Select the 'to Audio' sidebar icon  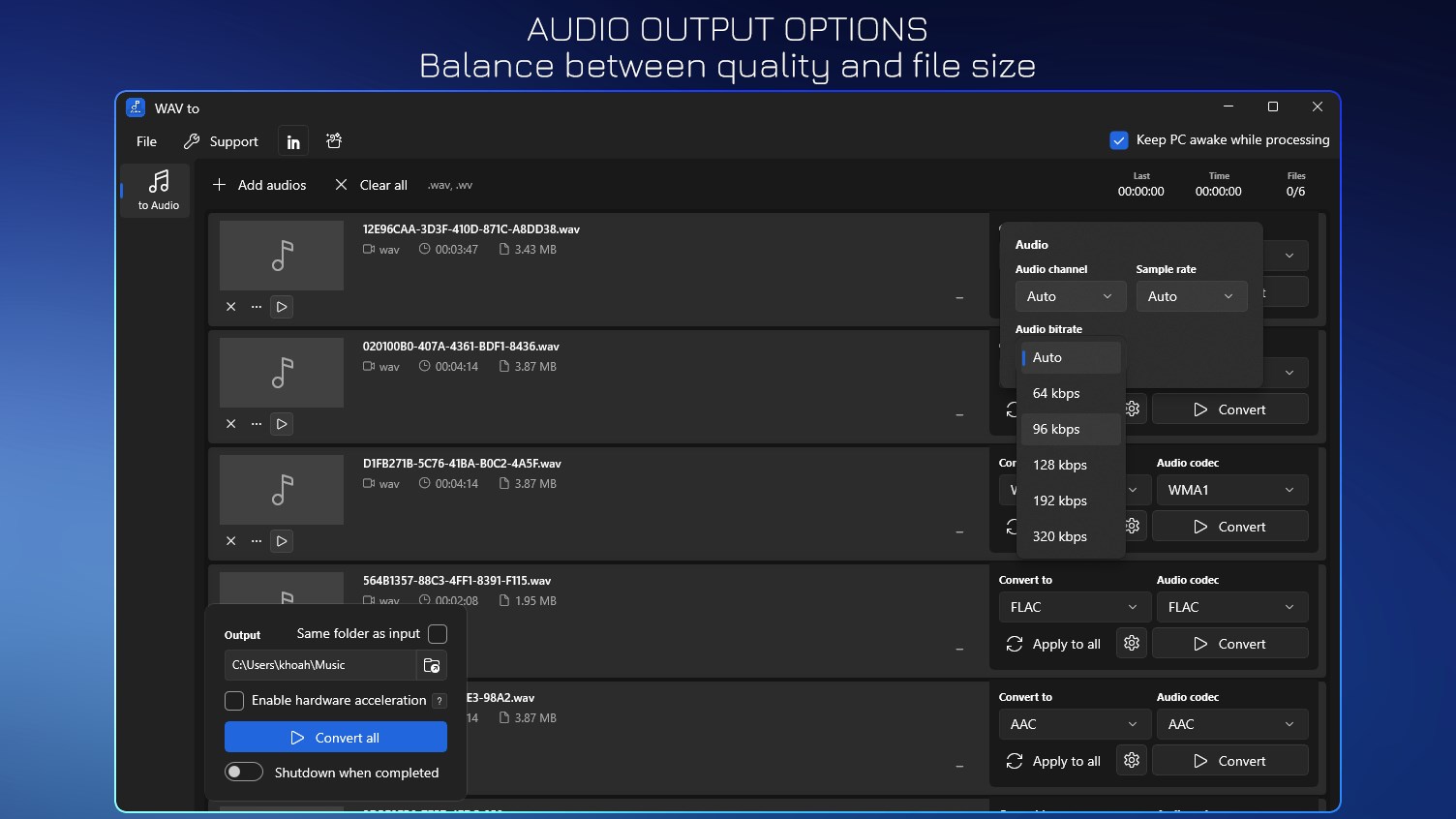click(x=156, y=190)
